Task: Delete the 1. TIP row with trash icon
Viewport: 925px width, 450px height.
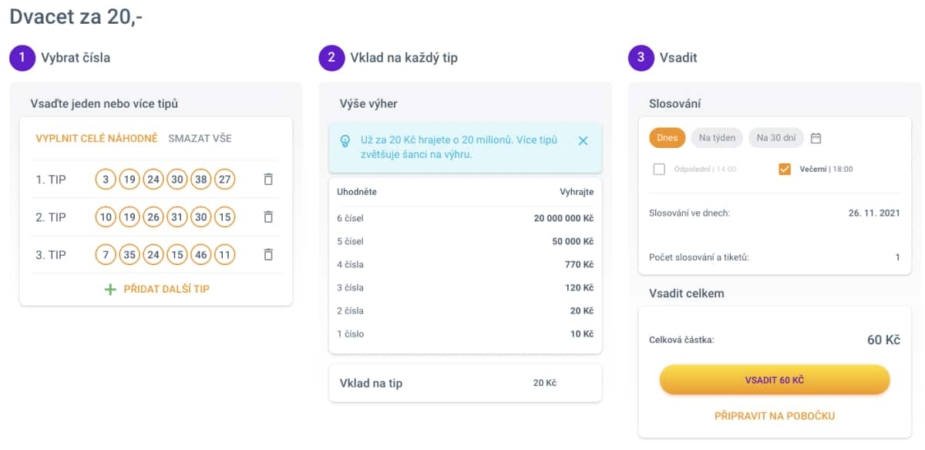Action: pos(268,179)
